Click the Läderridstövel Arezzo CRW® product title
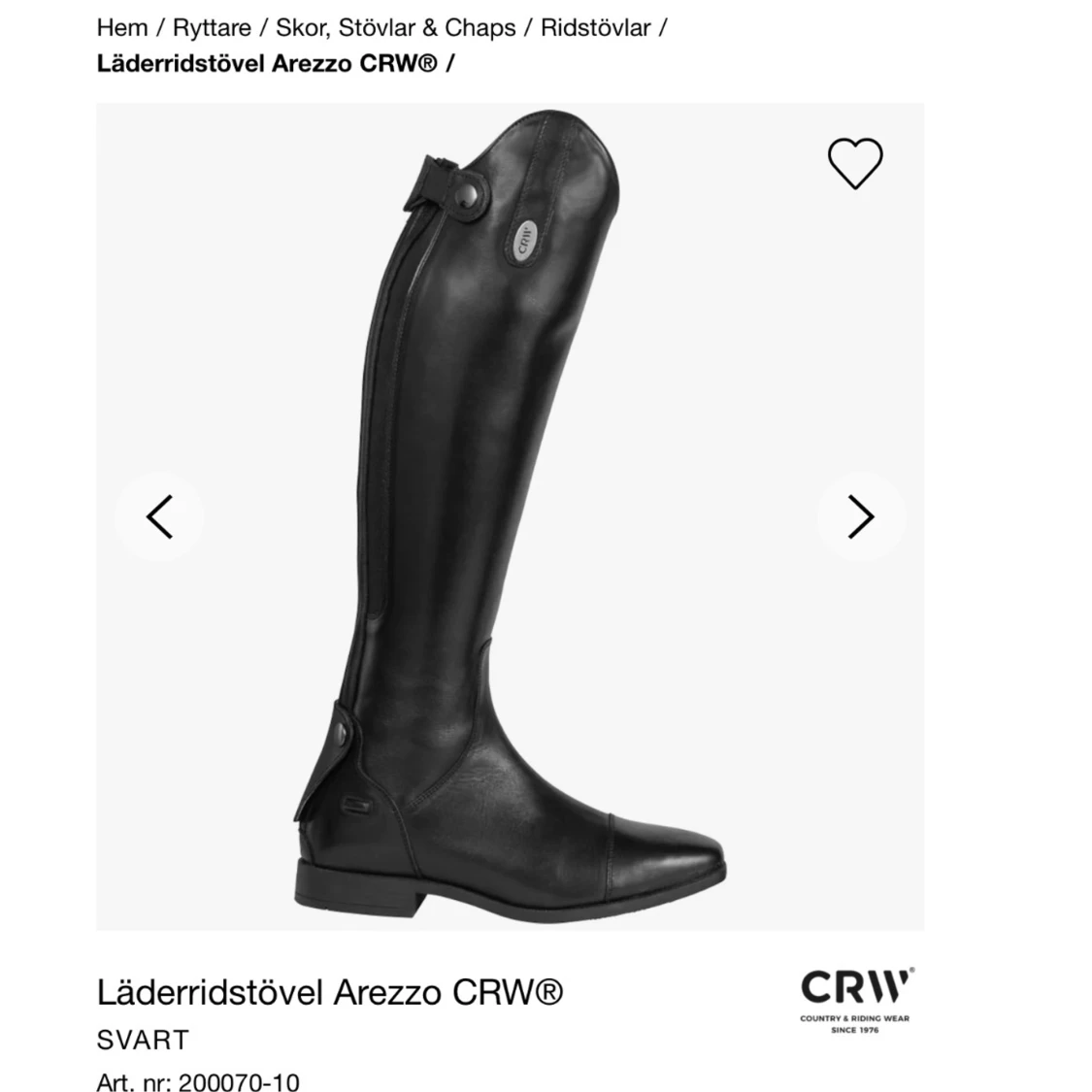This screenshot has width=1092, height=1092. tap(330, 992)
